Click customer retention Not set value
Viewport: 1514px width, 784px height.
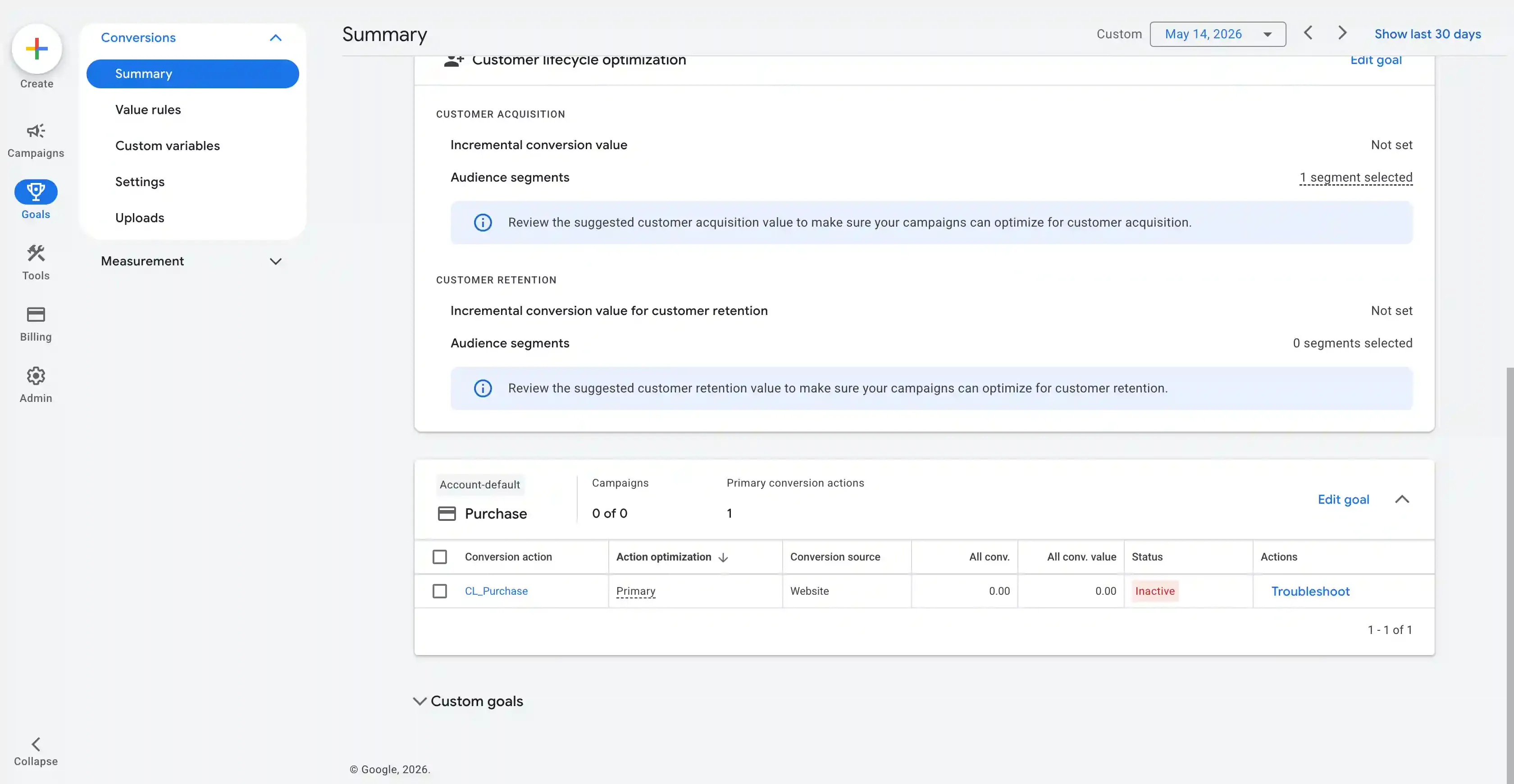click(x=1392, y=311)
